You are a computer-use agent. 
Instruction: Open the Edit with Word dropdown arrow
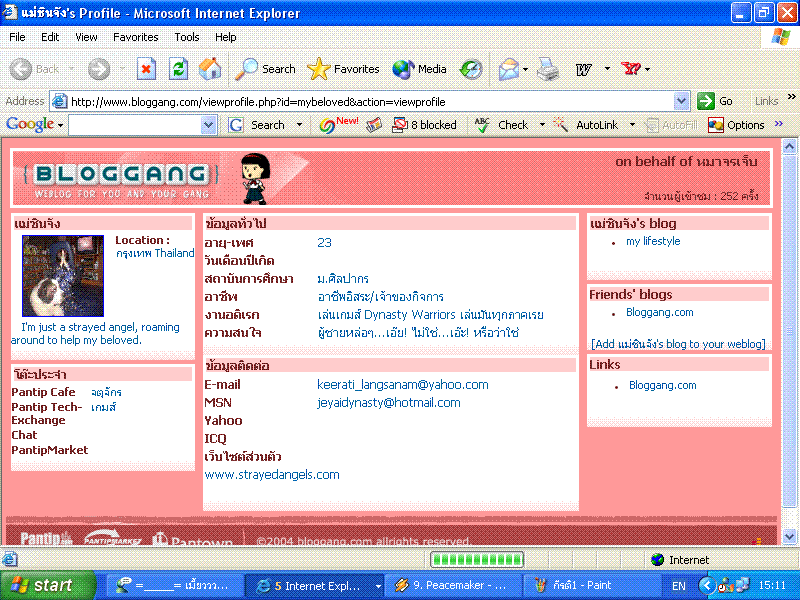pos(607,68)
